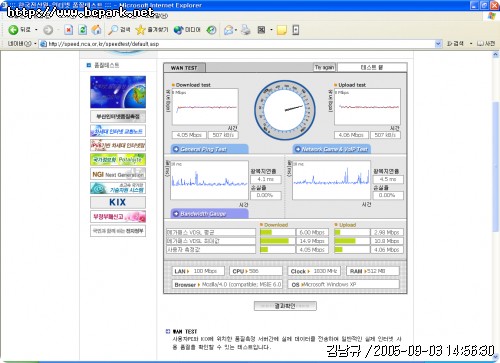Select the WAN TEST tab
The image size is (500, 363).
pos(184,68)
